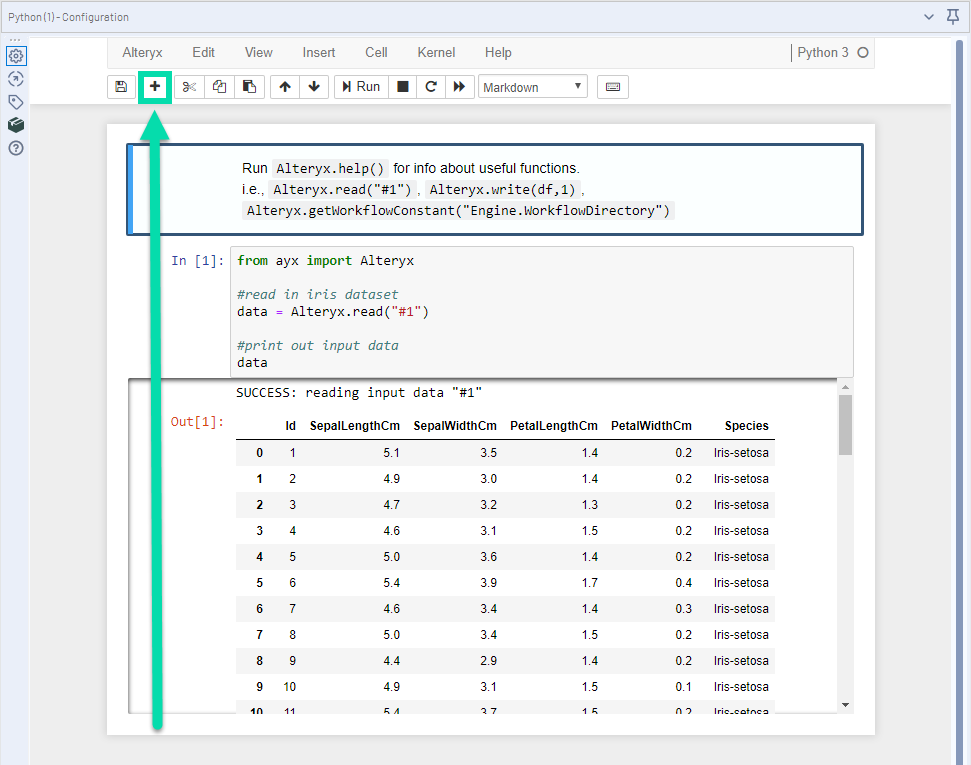Screen dimensions: 971x765
Task: Click the SepalWidthCm column header
Action: [455, 426]
